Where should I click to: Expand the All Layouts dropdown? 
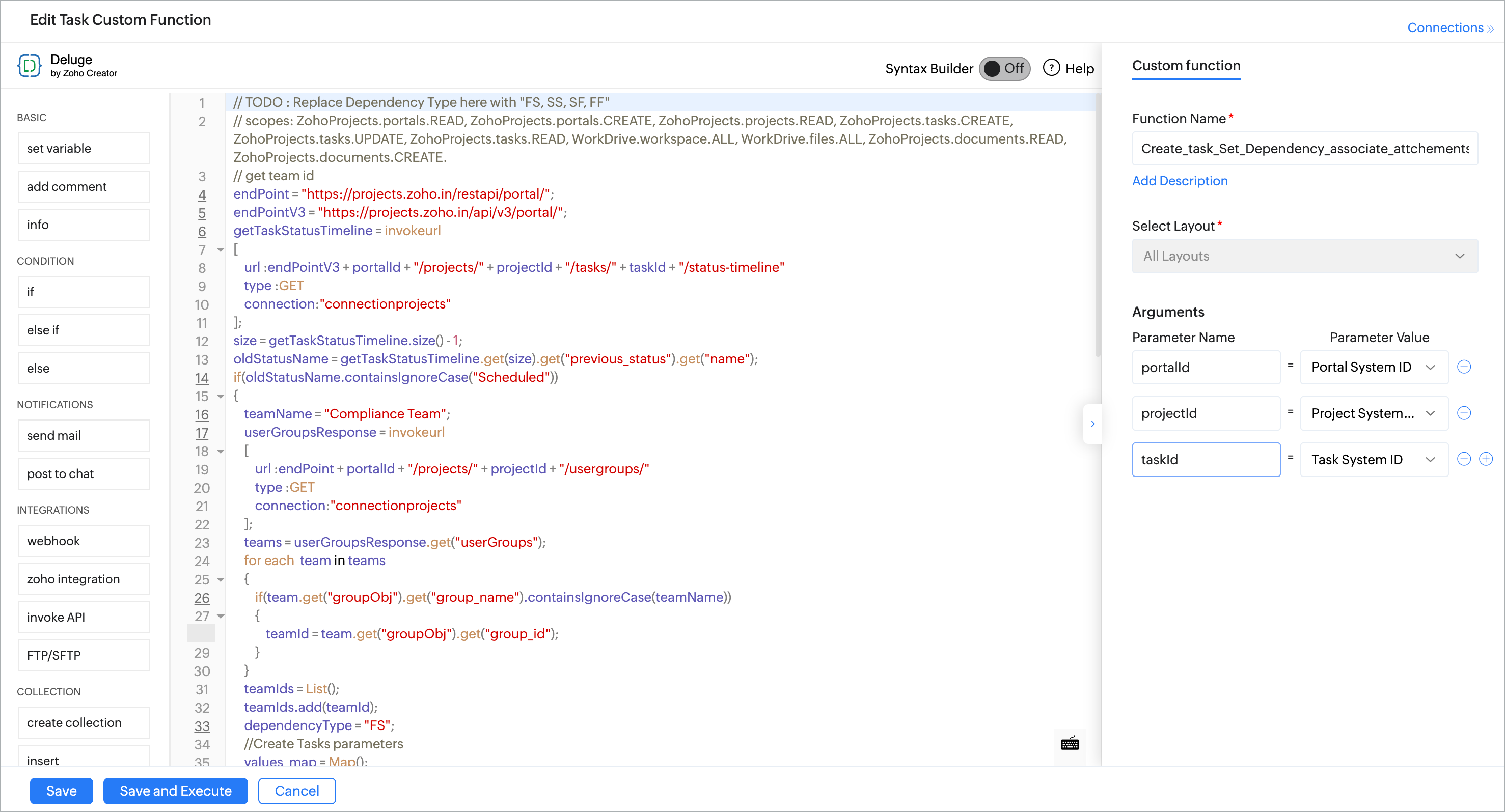pyautogui.click(x=1304, y=256)
